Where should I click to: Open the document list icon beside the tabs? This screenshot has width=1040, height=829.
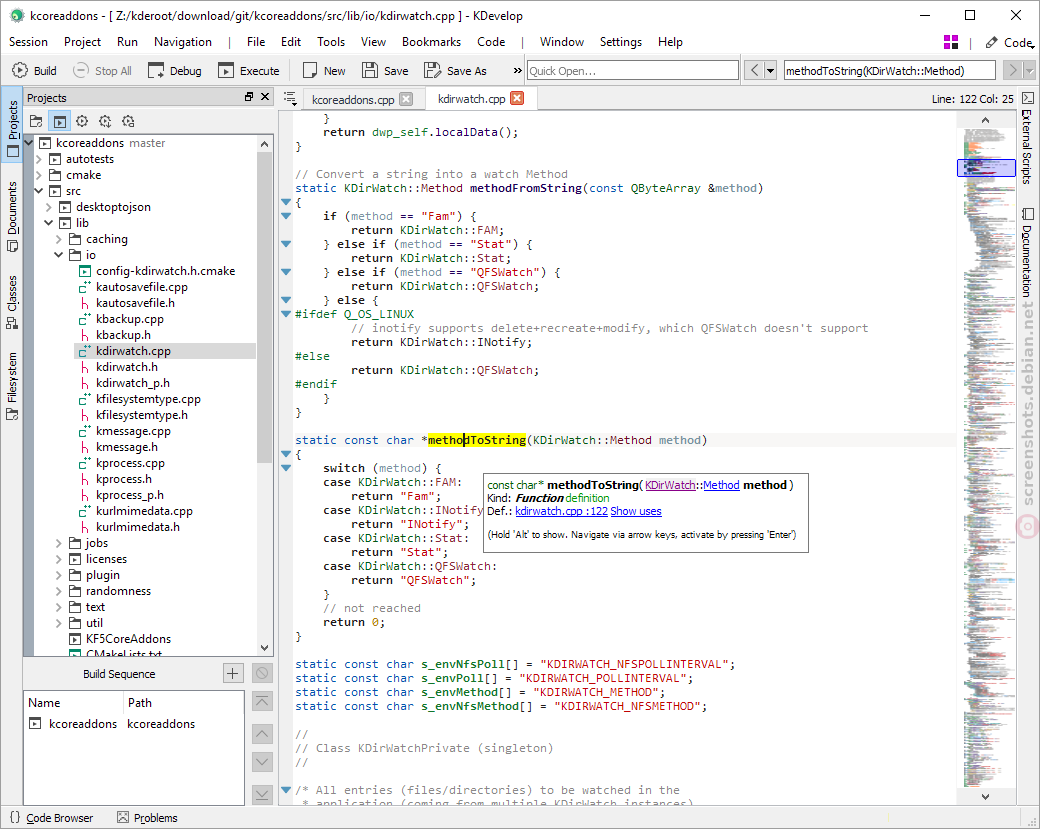[x=290, y=98]
